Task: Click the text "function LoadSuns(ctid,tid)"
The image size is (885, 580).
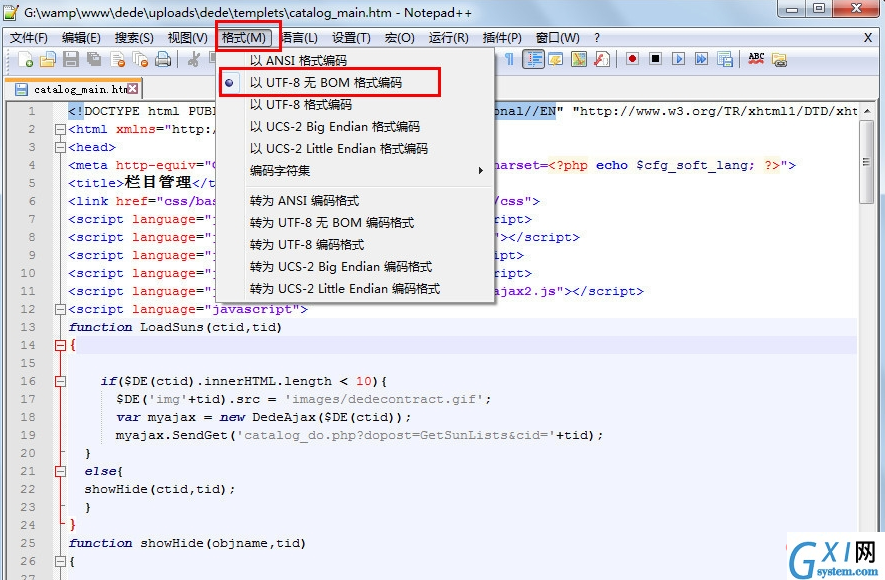Action: 175,327
